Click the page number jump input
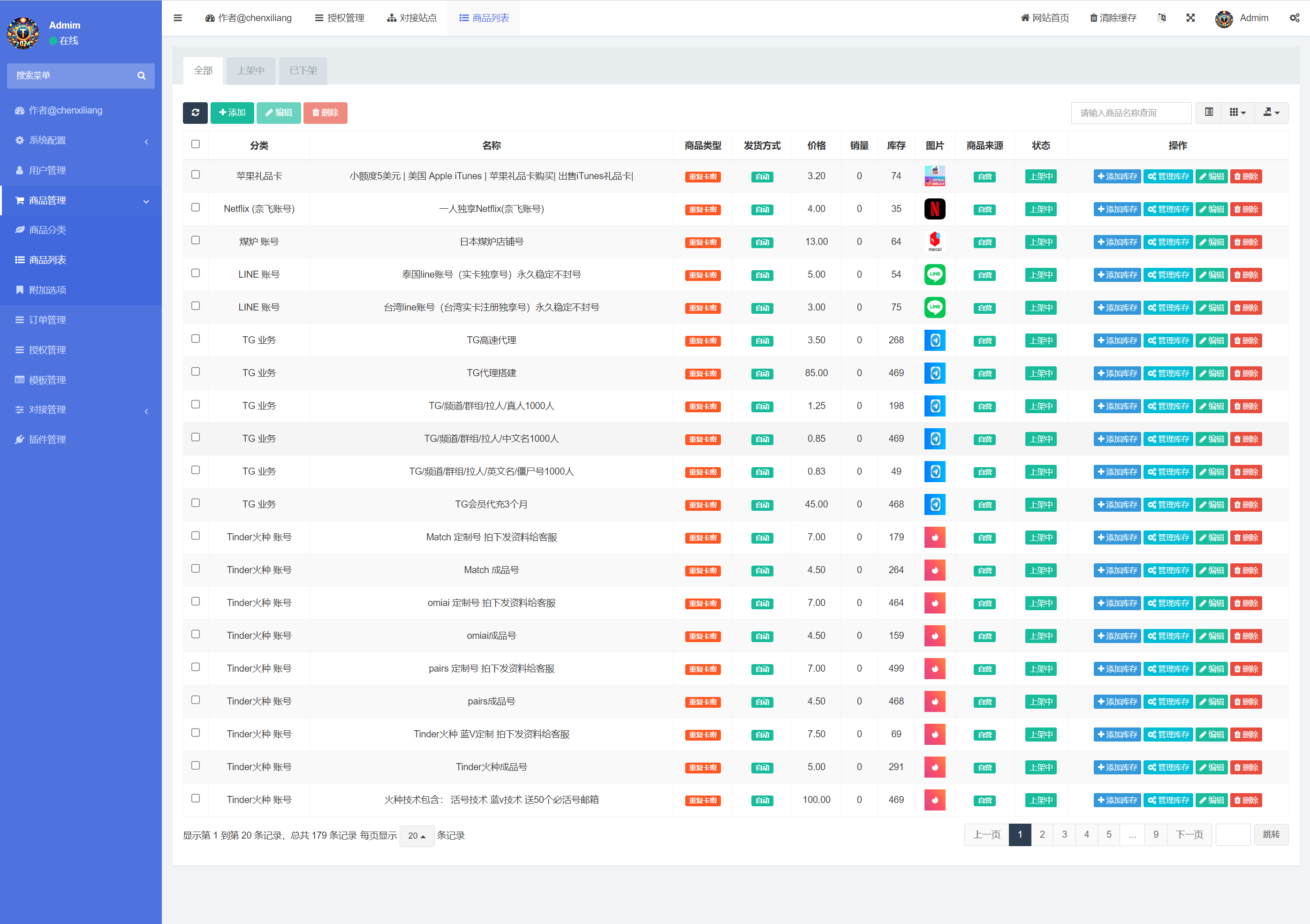 [x=1233, y=834]
